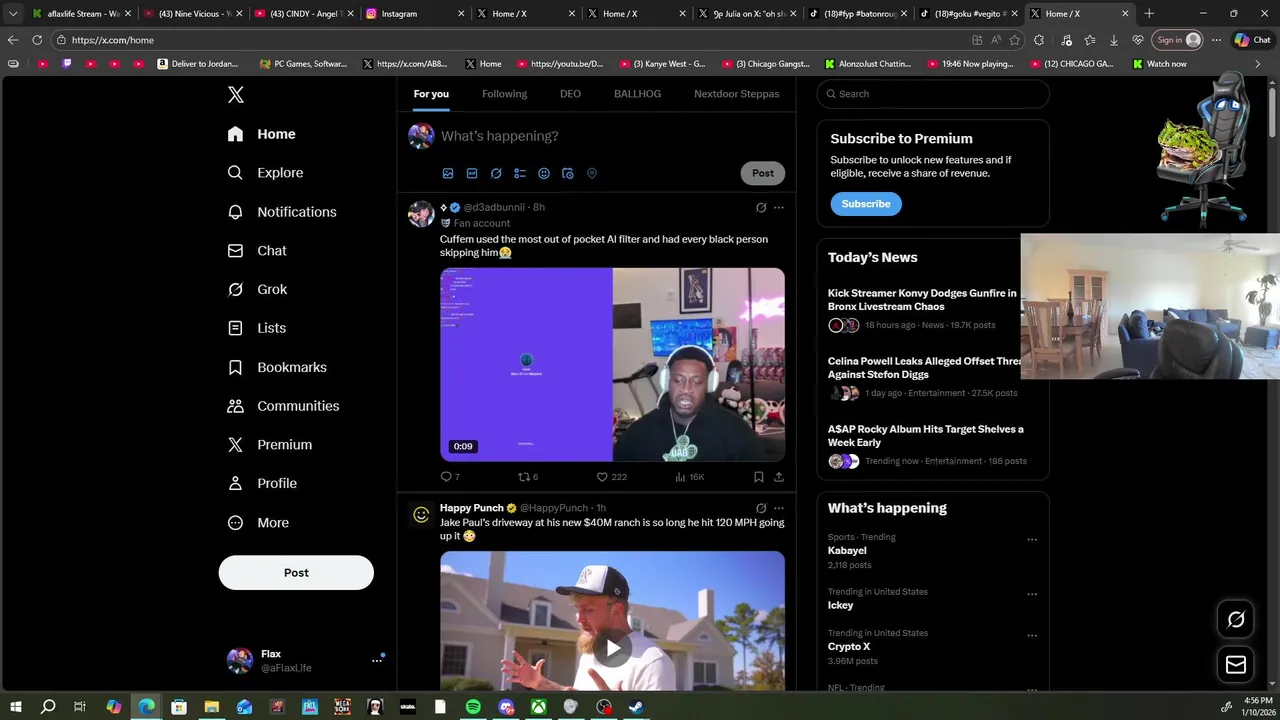This screenshot has width=1280, height=720.
Task: Open Lists in the sidebar
Action: coord(257,328)
